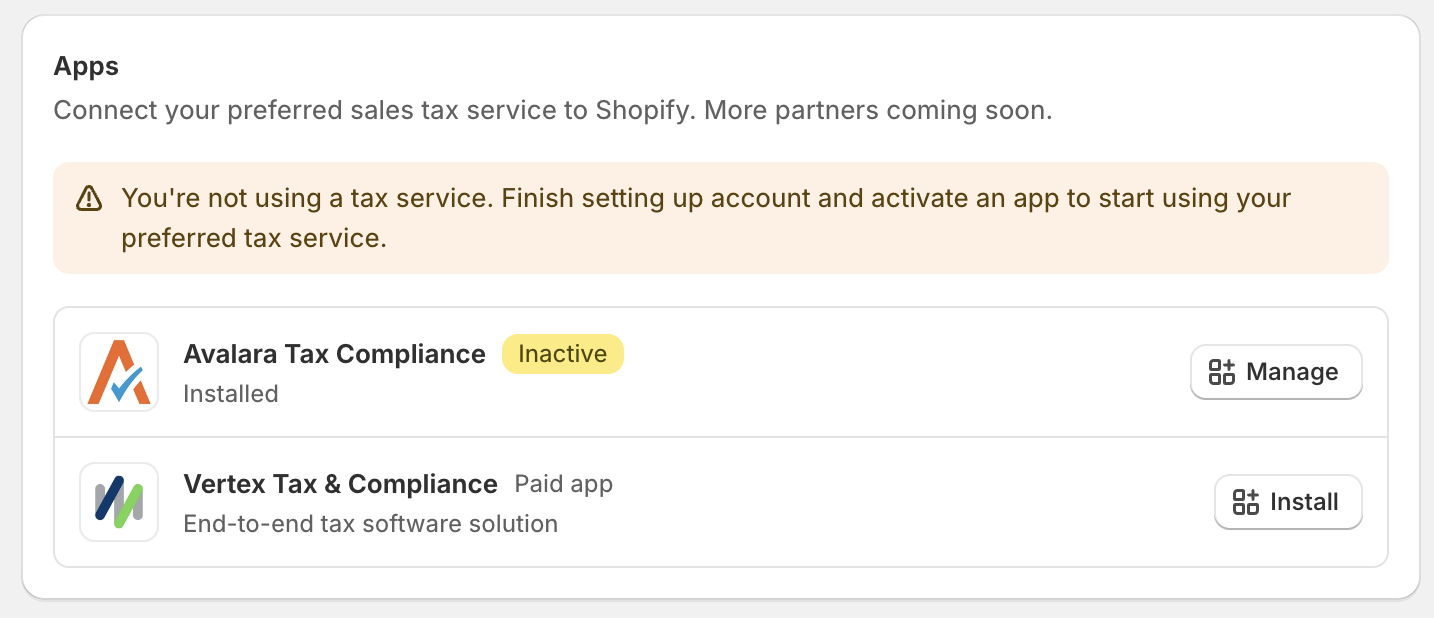Manage the Avalara Tax Compliance app
Viewport: 1434px width, 618px height.
point(1276,372)
